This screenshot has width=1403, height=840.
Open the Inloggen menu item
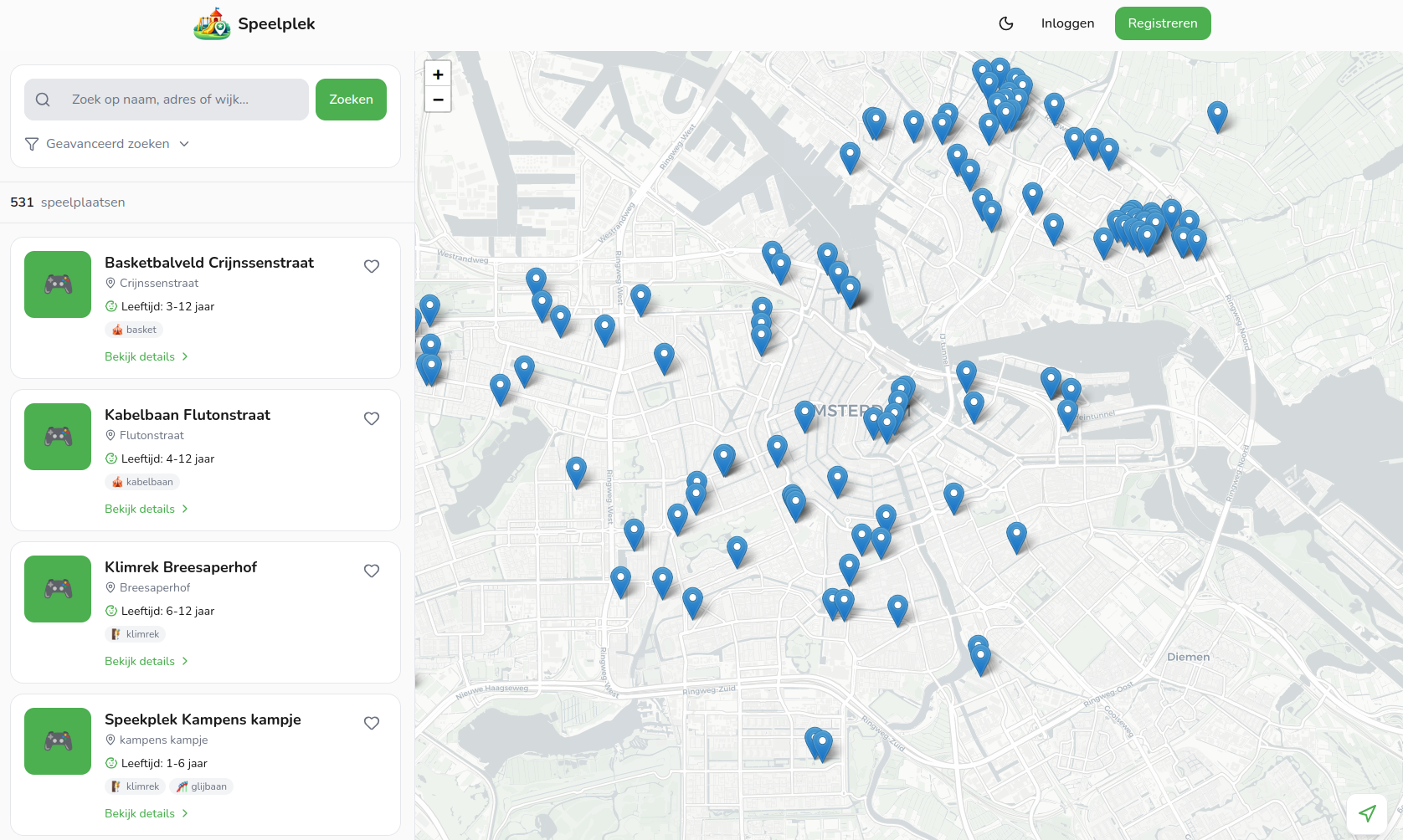click(1067, 23)
